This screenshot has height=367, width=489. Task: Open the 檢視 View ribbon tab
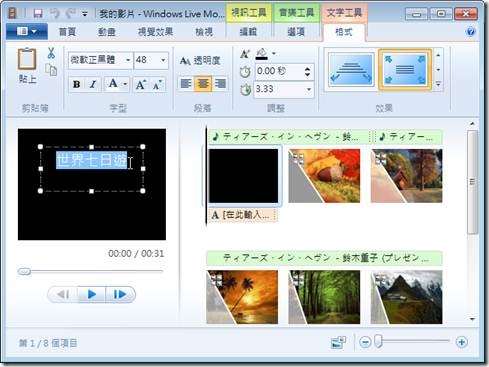[x=204, y=32]
